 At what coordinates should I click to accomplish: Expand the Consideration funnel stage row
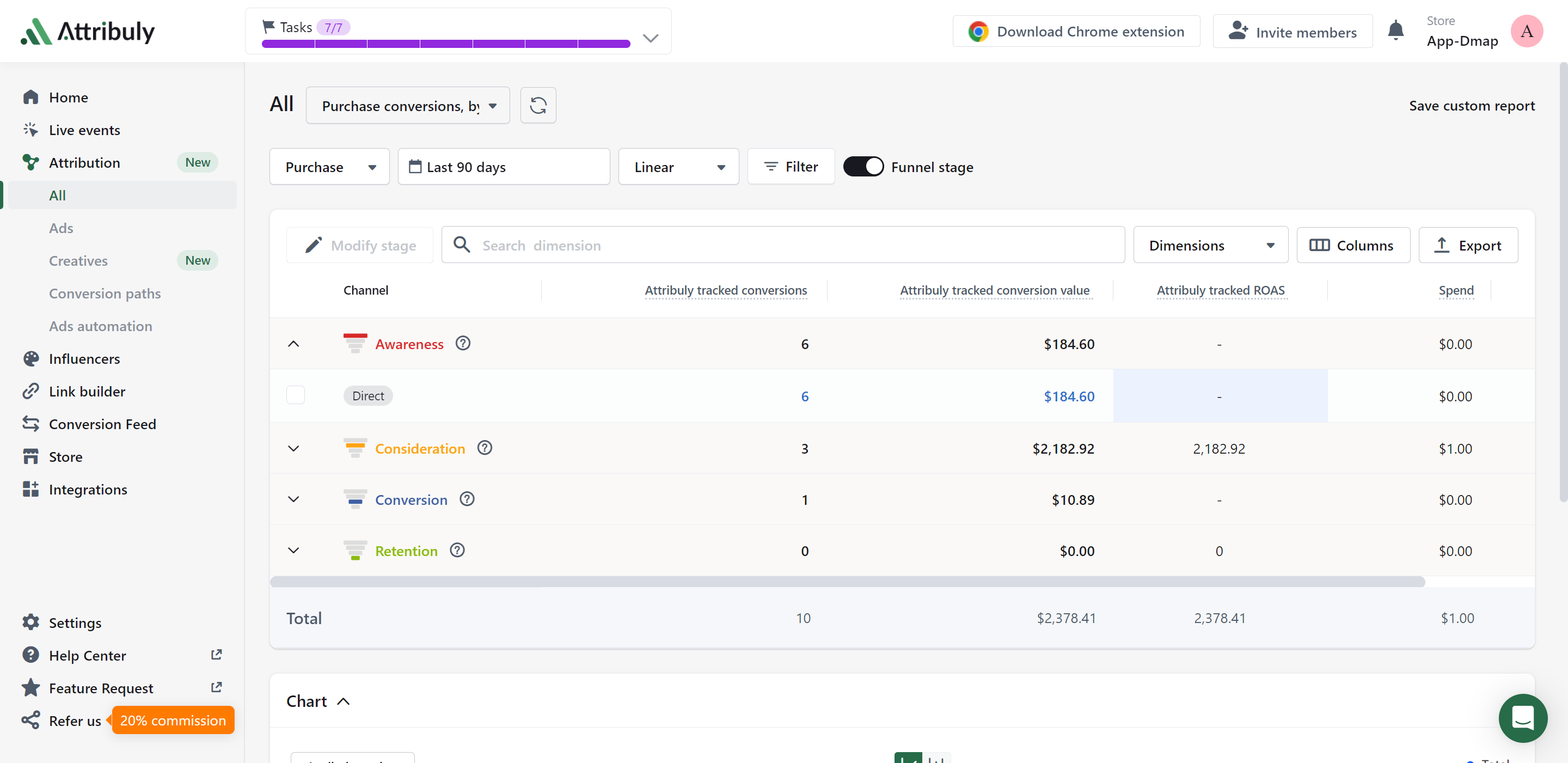pyautogui.click(x=294, y=448)
